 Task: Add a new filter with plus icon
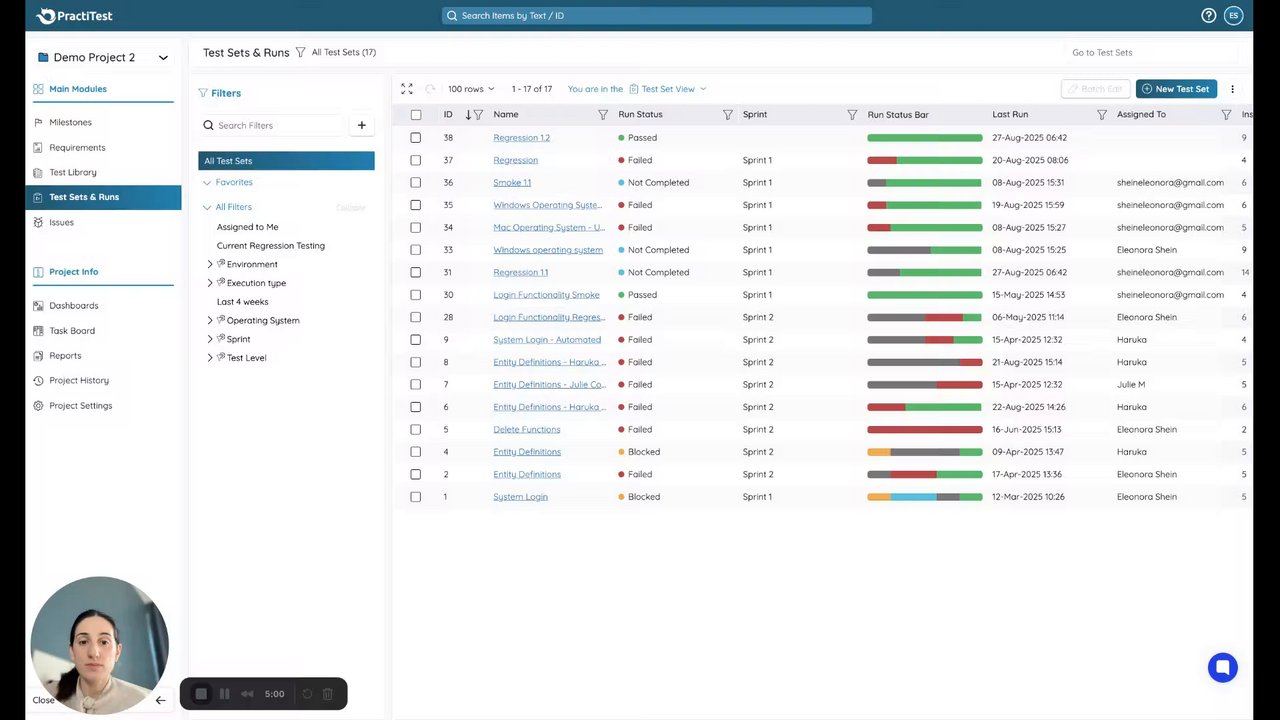click(362, 125)
